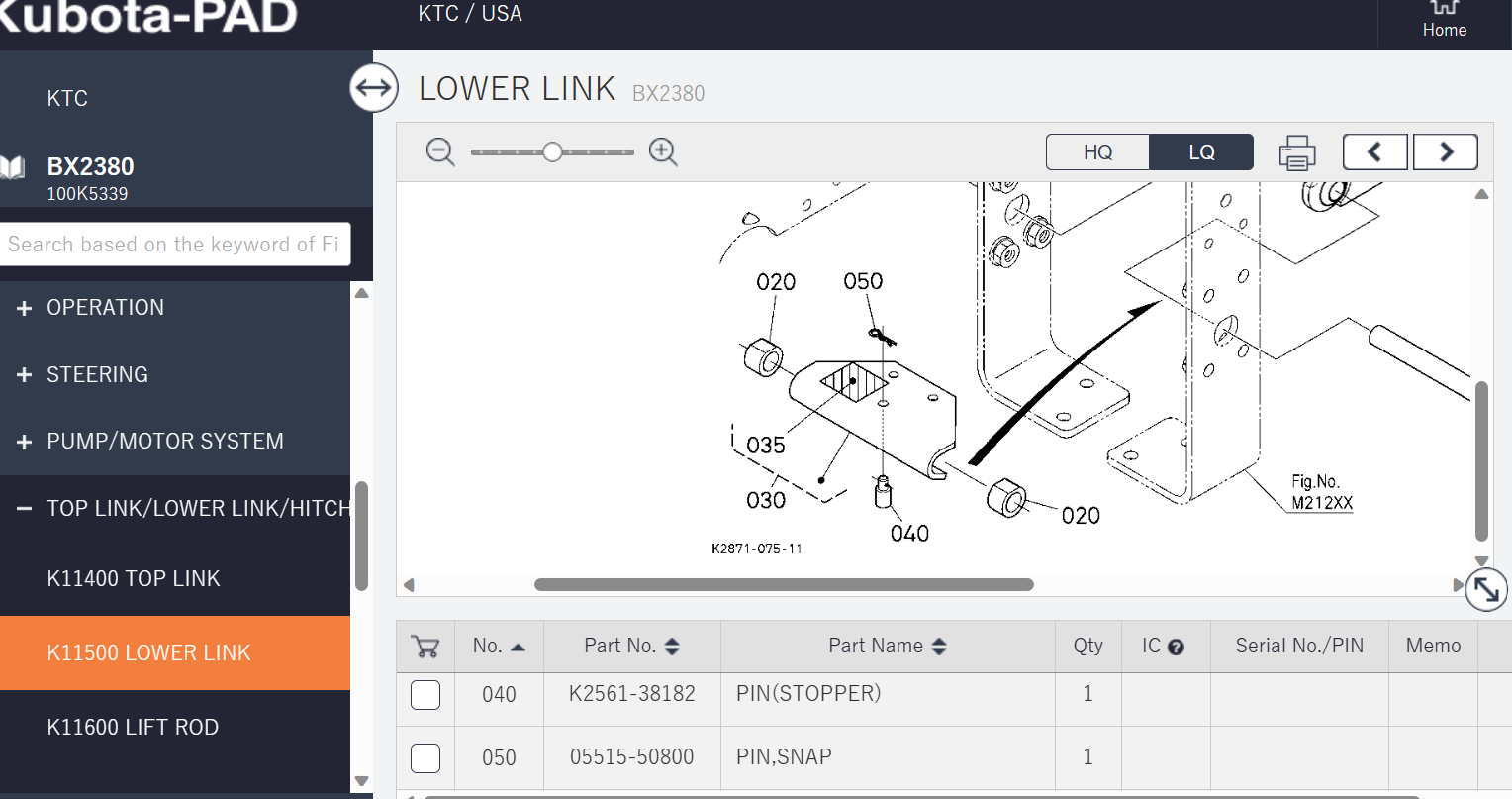Click the Qty column header
Screen dimensions: 1512x799
(1087, 646)
